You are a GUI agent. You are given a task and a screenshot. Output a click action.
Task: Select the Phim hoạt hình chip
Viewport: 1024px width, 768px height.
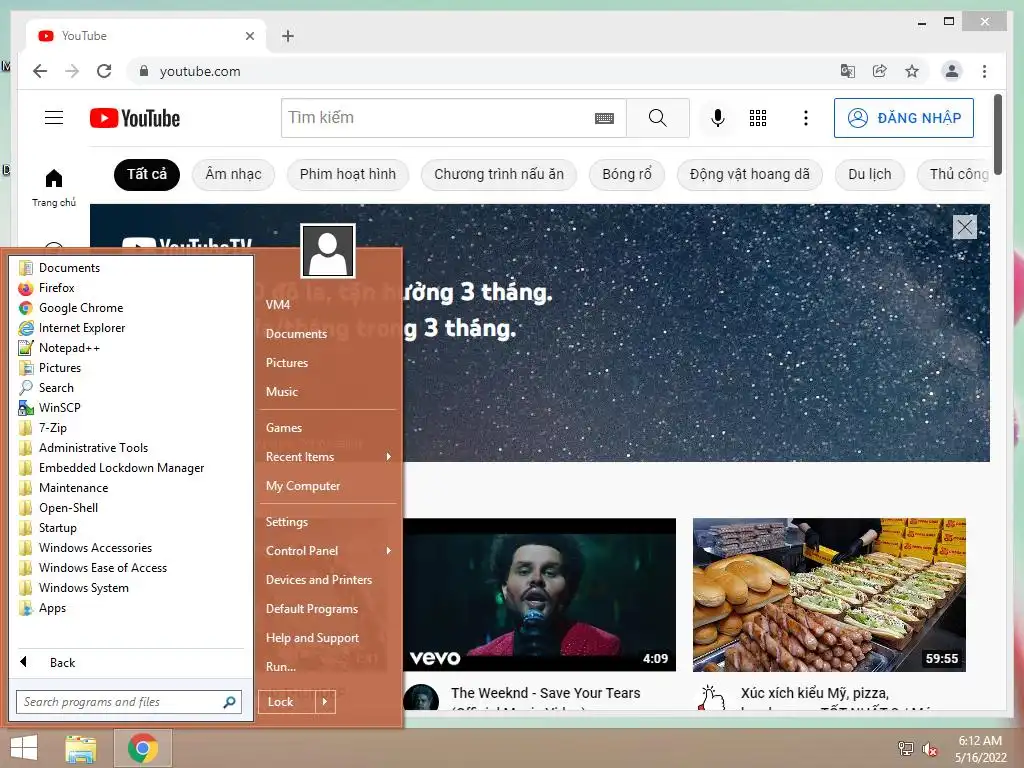[347, 174]
